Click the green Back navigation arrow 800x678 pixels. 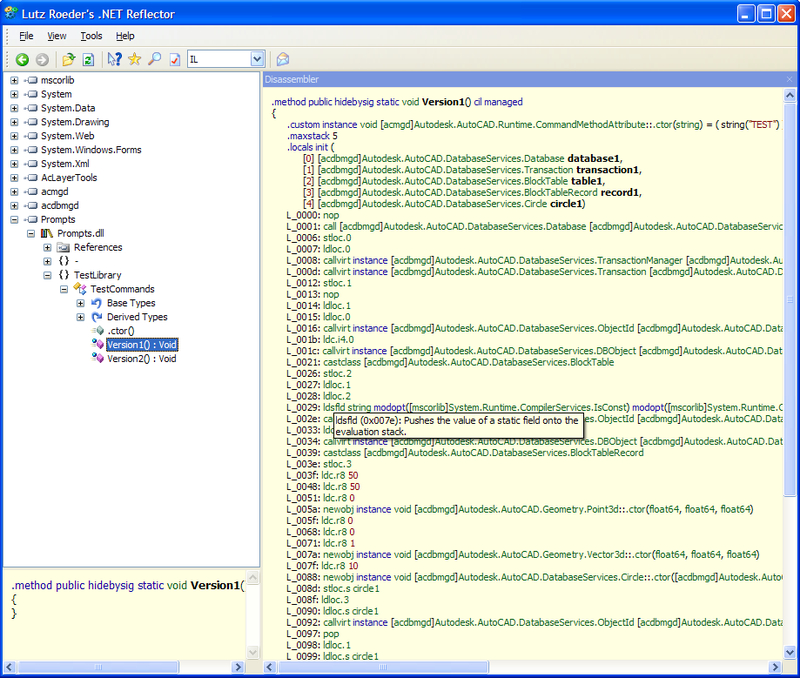[x=21, y=60]
